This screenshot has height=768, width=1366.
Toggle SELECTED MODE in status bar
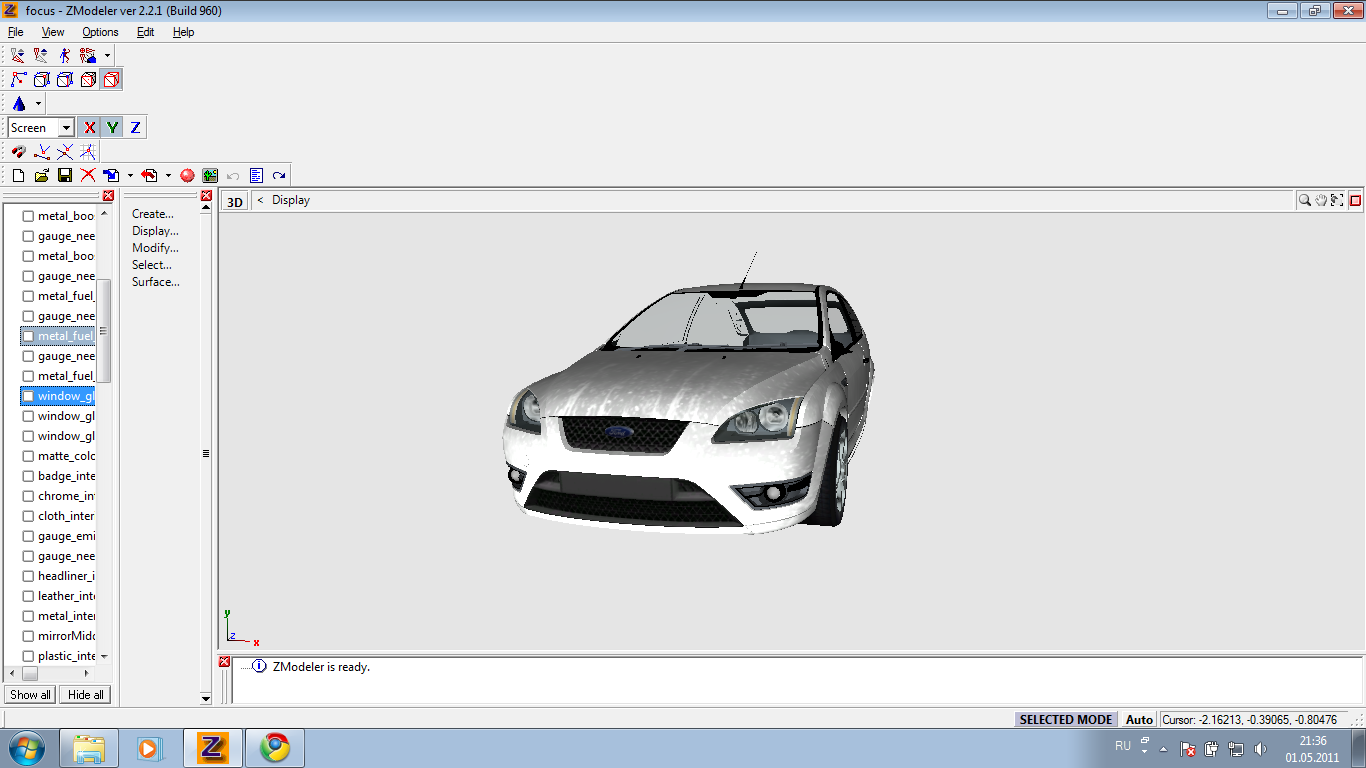click(1066, 720)
